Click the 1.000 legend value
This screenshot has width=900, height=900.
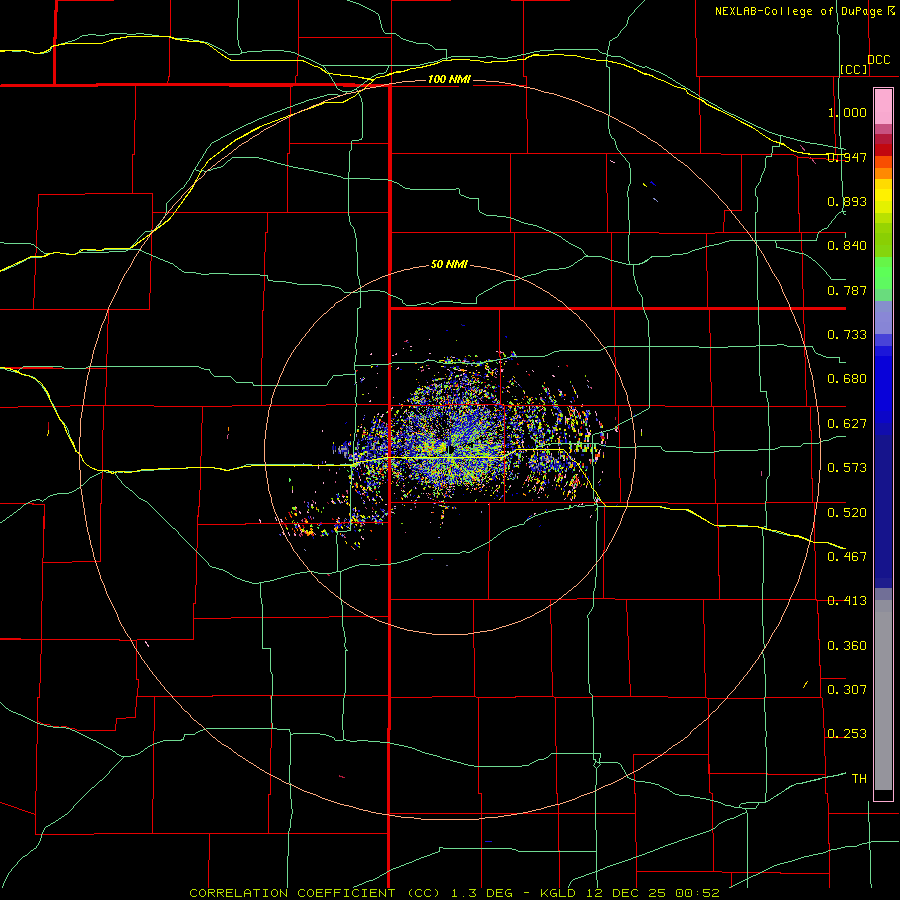847,112
